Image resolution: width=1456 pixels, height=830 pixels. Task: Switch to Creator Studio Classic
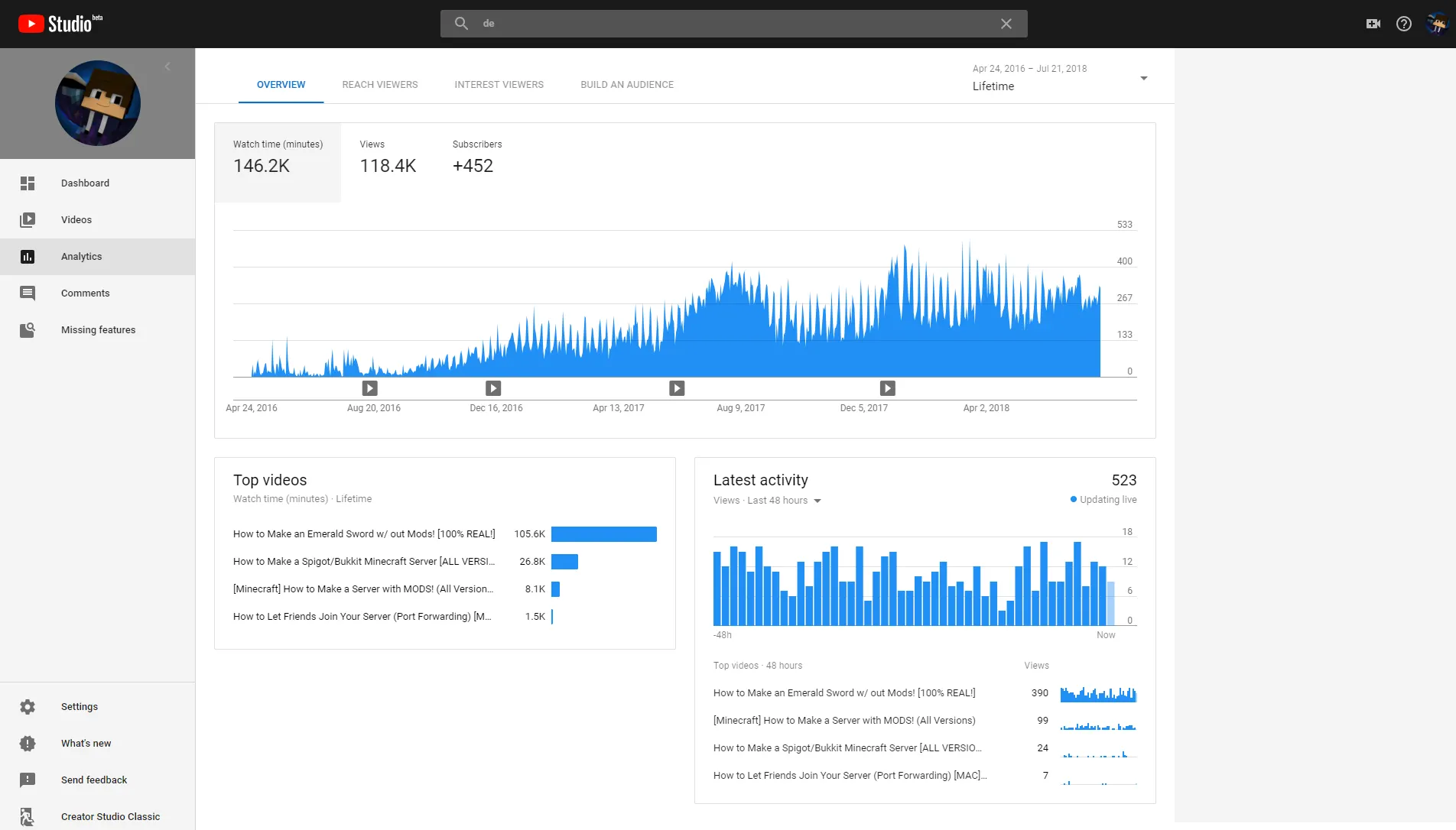[x=110, y=817]
